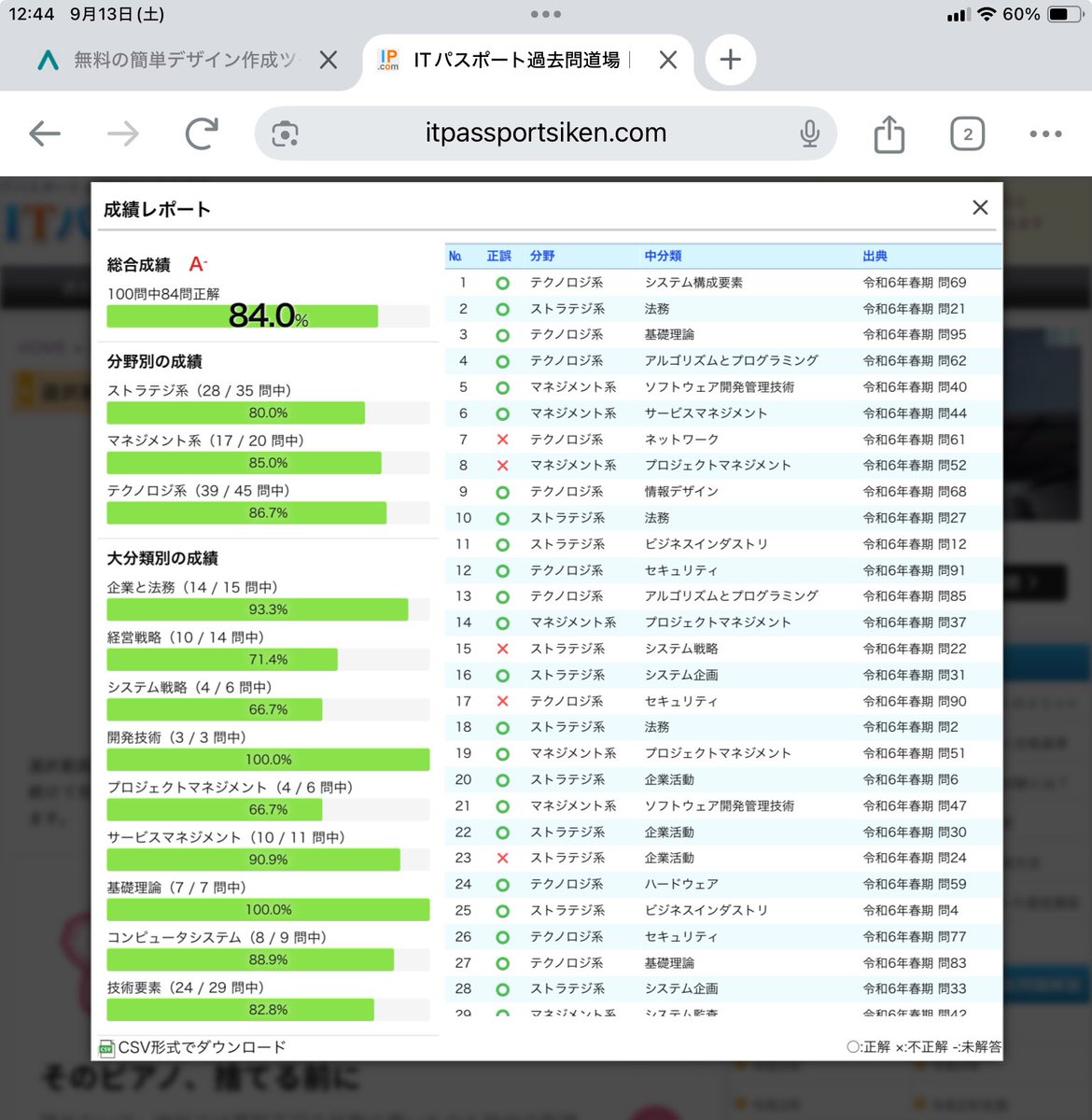Click 情報デザイン category in row 9
This screenshot has width=1092, height=1120.
point(681,492)
